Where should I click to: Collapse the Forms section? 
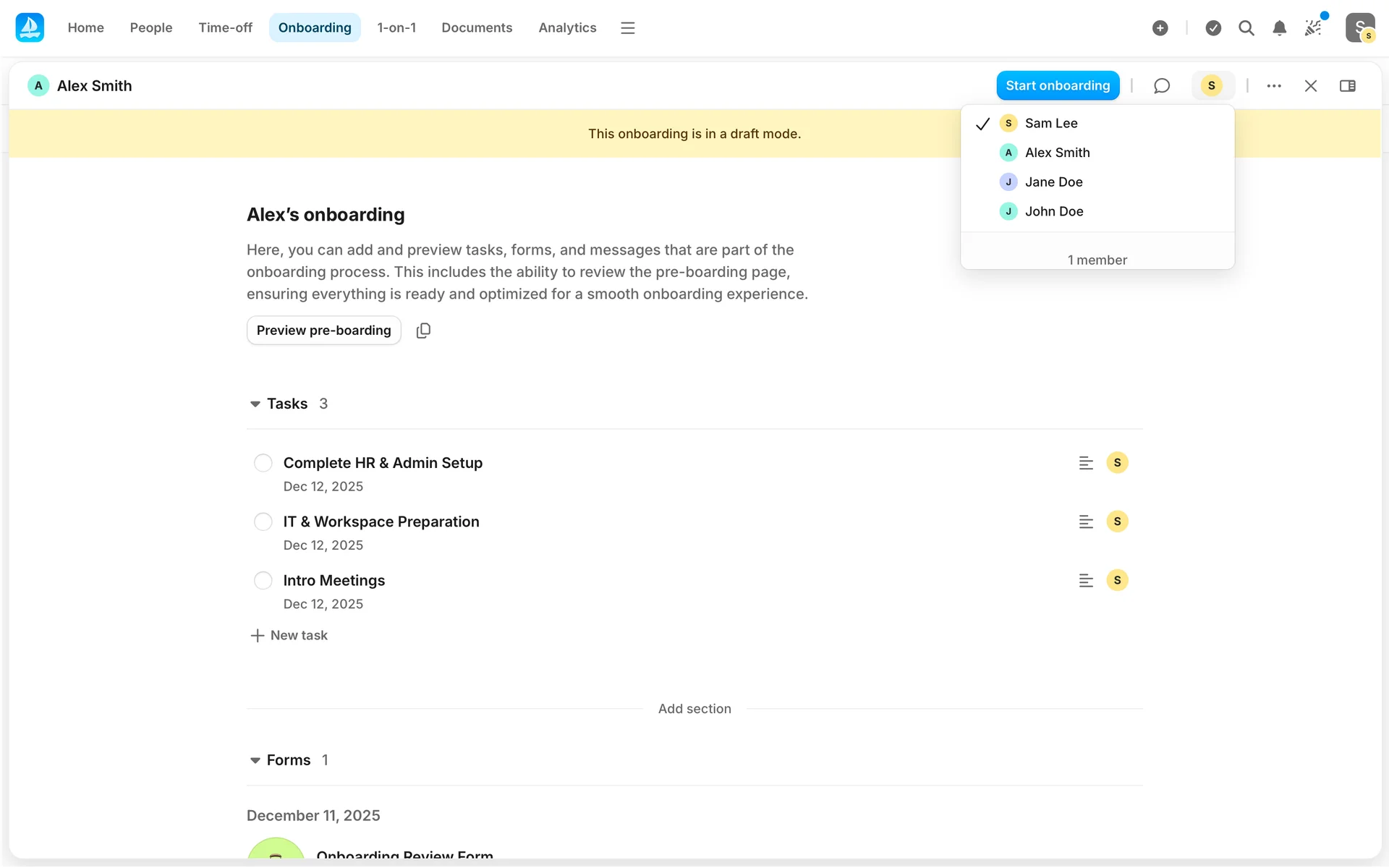pos(255,760)
